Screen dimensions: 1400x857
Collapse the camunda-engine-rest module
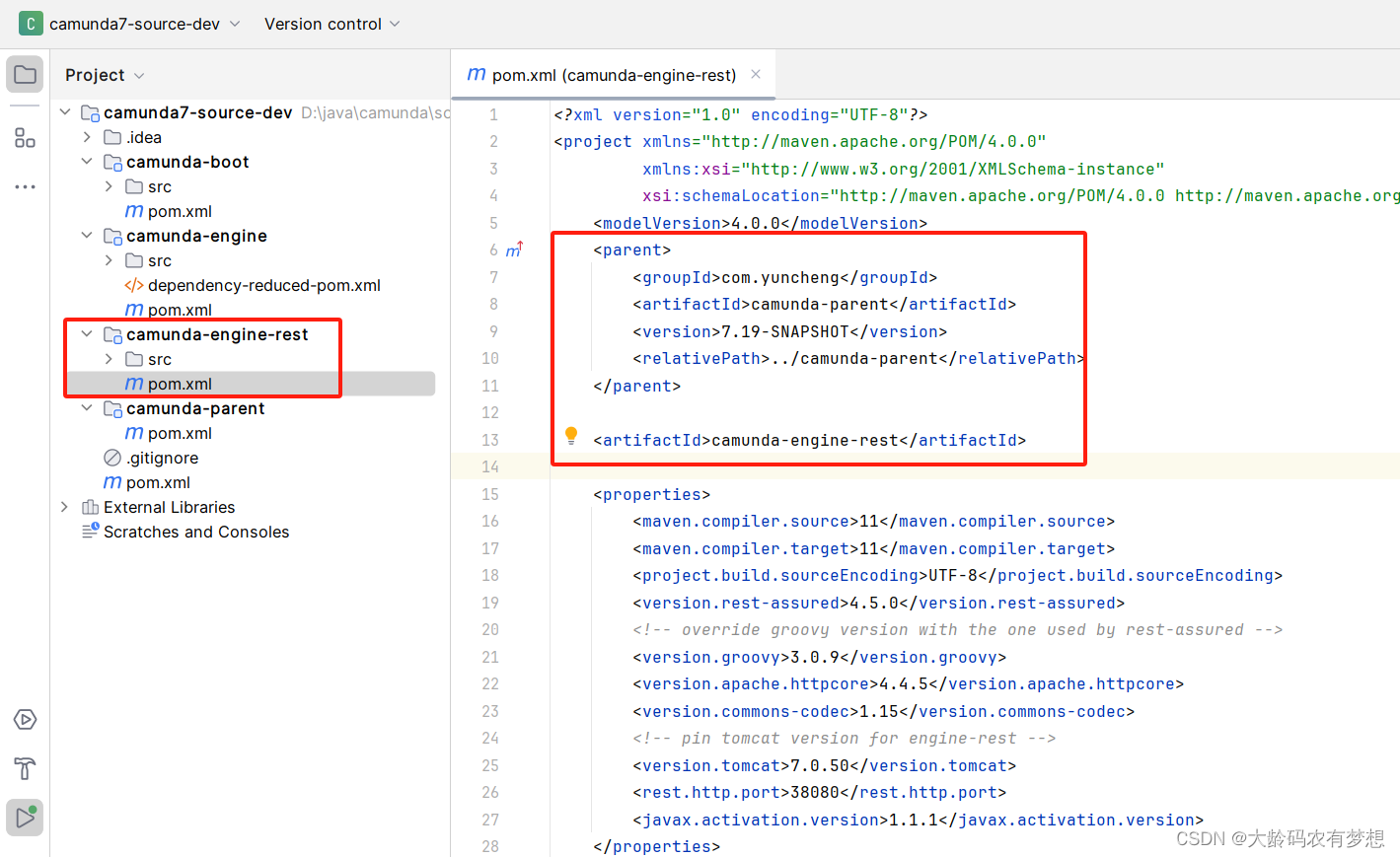pyautogui.click(x=87, y=334)
